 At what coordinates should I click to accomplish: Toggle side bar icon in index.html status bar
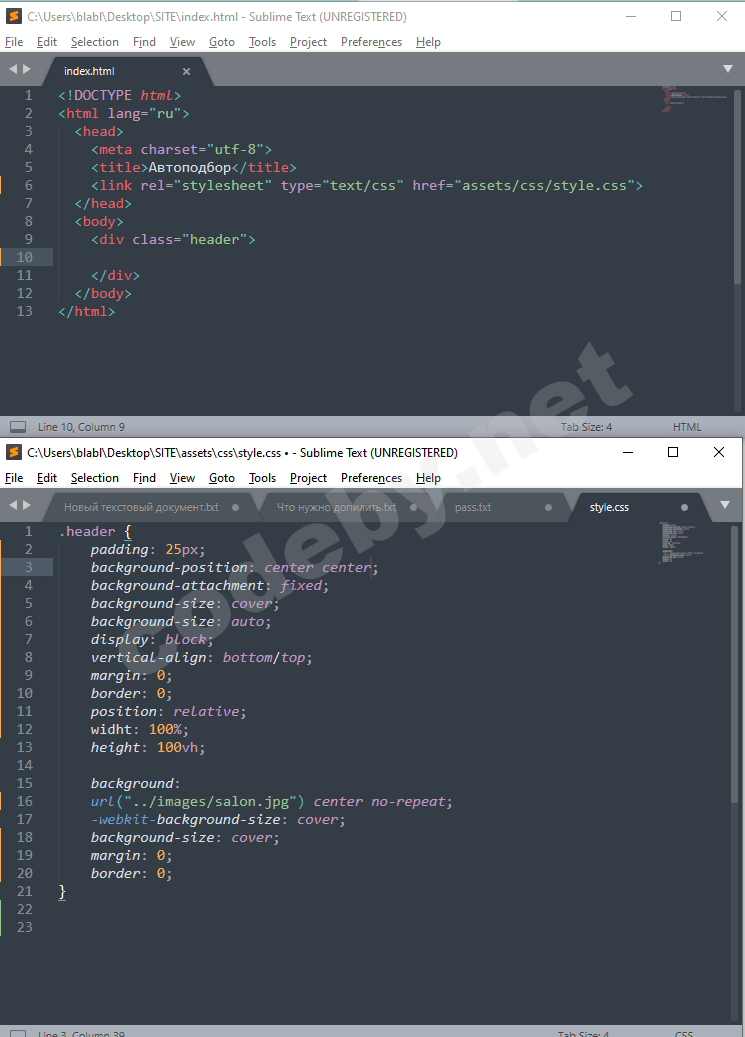(19, 427)
